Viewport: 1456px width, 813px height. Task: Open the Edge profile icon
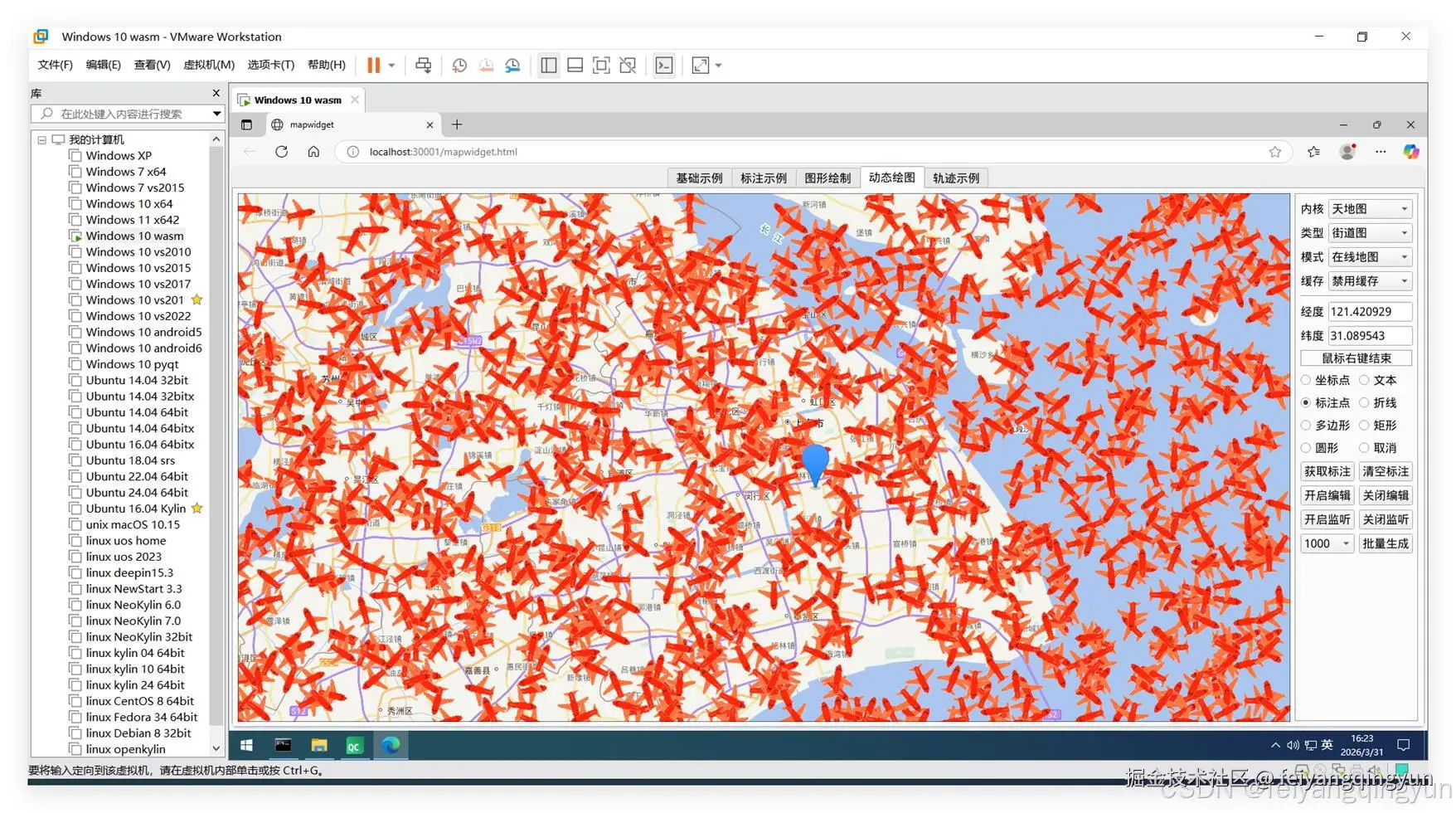(1348, 152)
